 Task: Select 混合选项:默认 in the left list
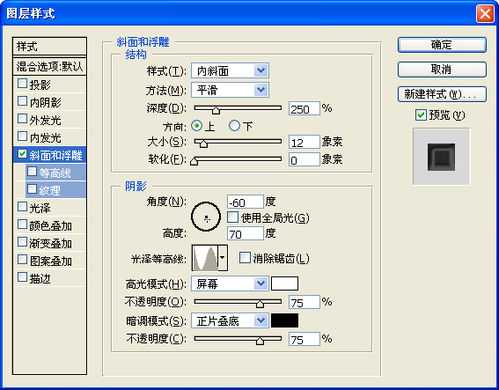[x=49, y=67]
